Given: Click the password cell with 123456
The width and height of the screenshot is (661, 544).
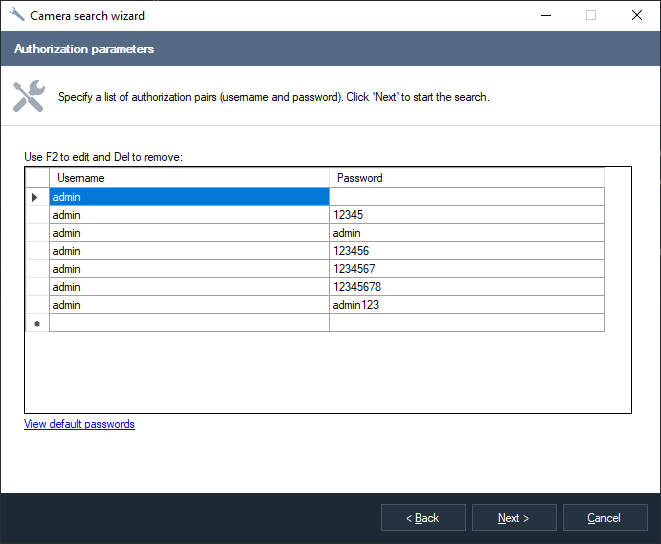Looking at the screenshot, I should [466, 251].
